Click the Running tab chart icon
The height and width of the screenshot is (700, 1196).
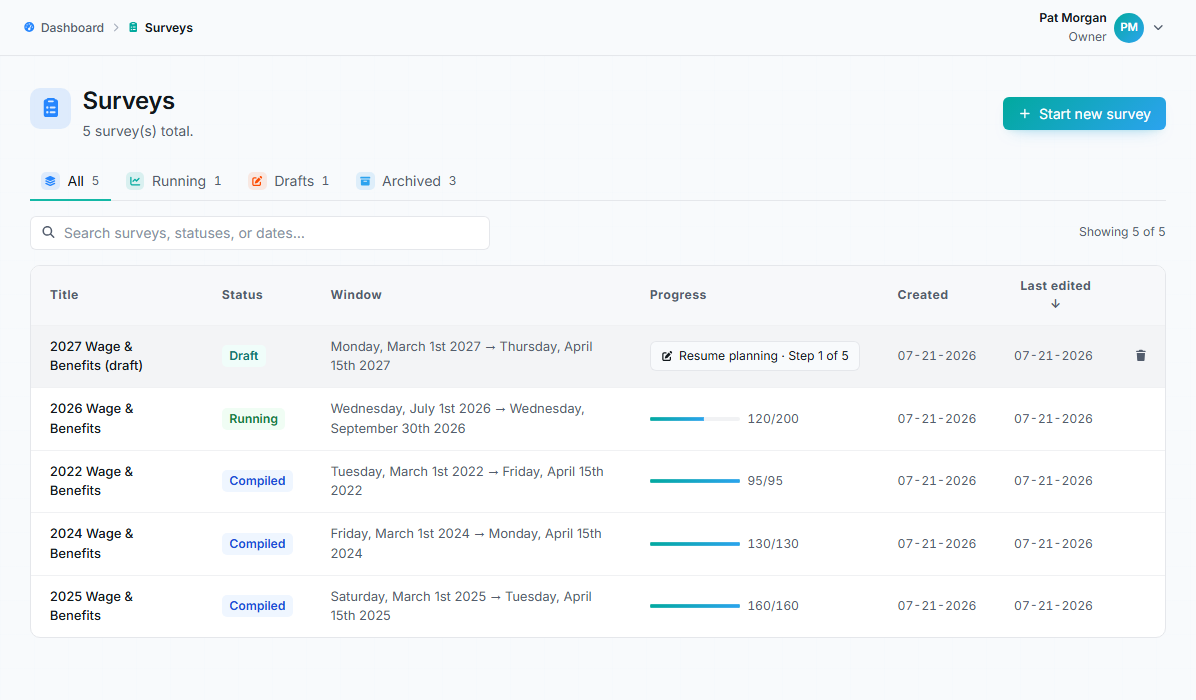point(135,181)
